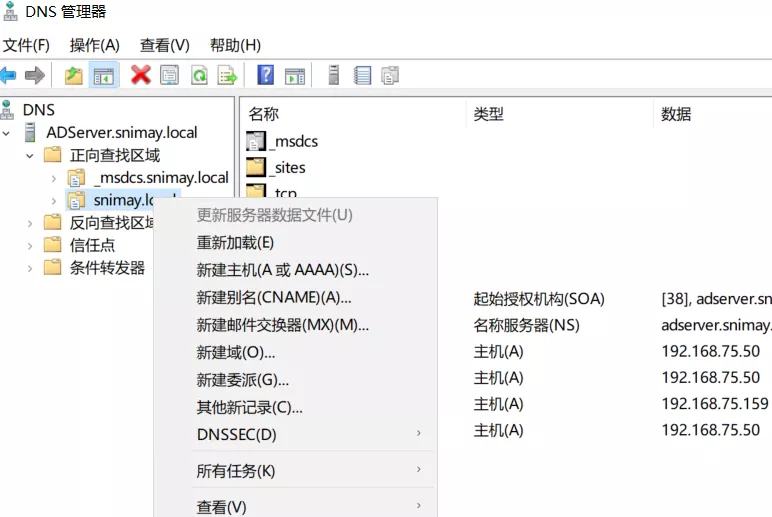Click the blue help question mark icon
This screenshot has height=517, width=772.
click(x=266, y=75)
